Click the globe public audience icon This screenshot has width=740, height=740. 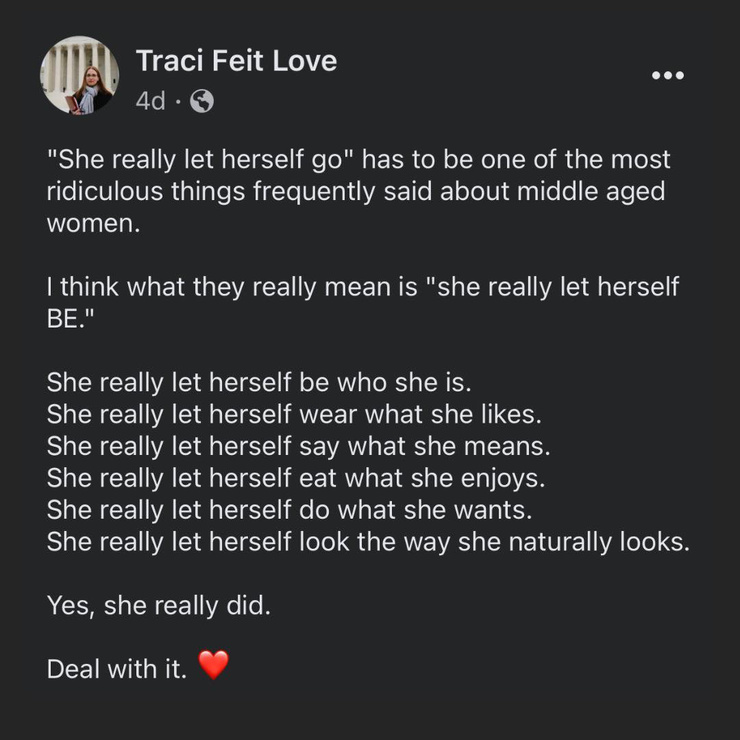tap(202, 101)
